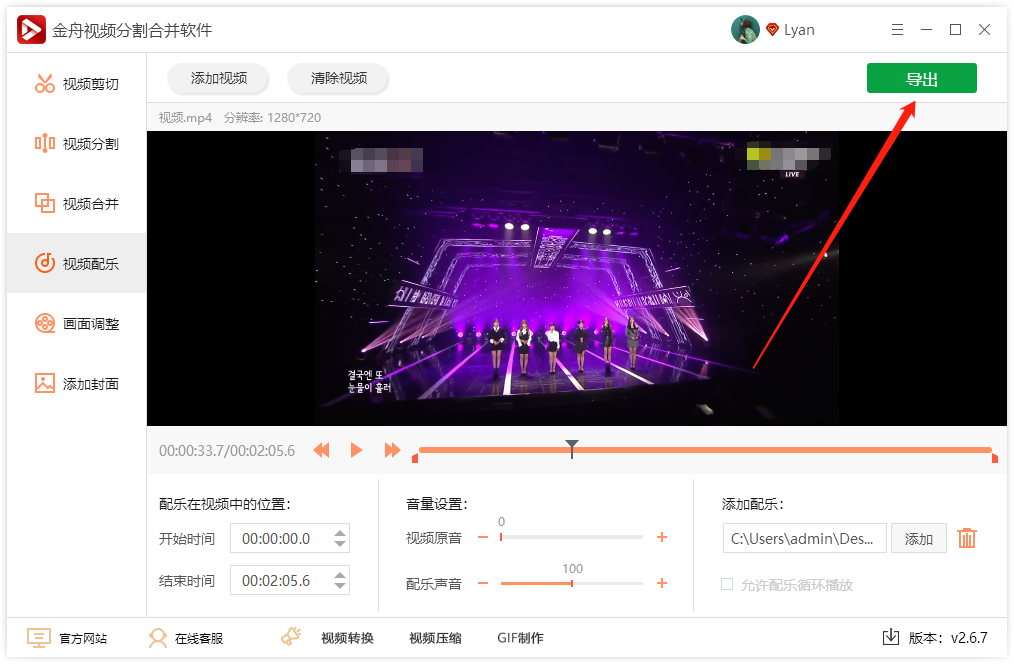Click the fast-forward playback icon
Screen dimensions: 1014x664
tap(392, 450)
